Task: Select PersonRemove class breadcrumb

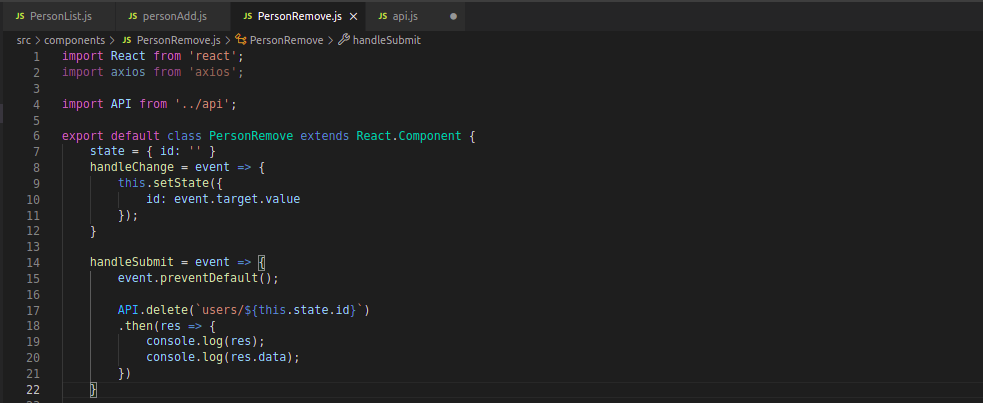Action: [x=286, y=40]
